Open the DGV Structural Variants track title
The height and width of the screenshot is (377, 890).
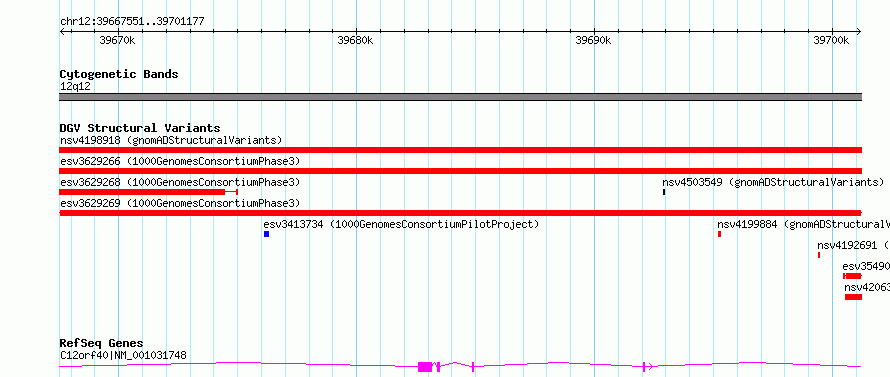[x=140, y=128]
